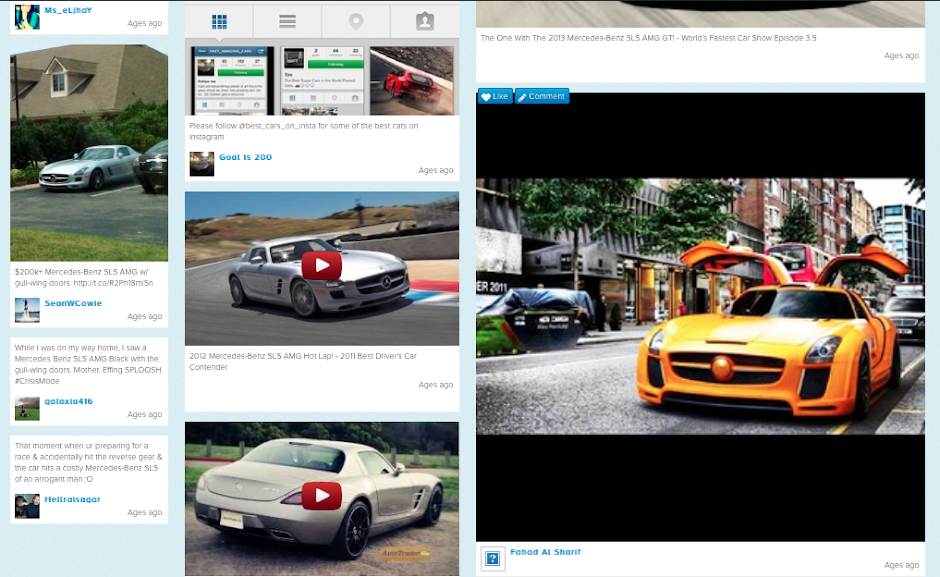Open first Instagram profile screenshot thumbnail

(x=233, y=81)
